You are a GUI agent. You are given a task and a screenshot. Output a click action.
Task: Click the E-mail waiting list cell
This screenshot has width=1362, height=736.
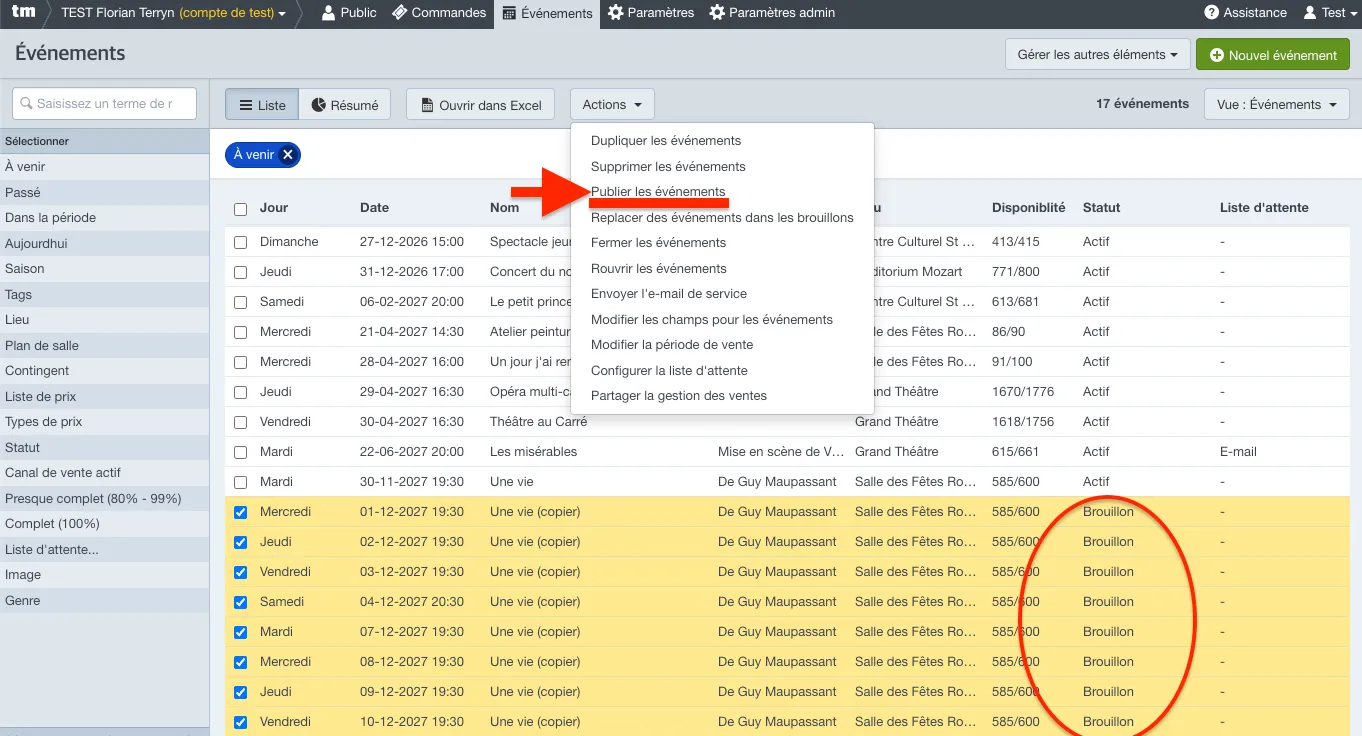[x=1238, y=452]
